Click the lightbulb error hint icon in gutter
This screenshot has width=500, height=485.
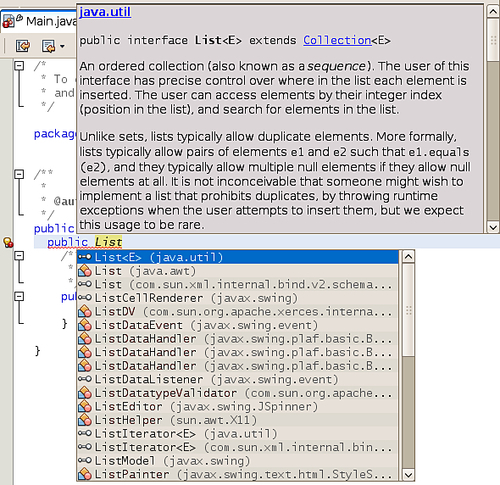8,242
